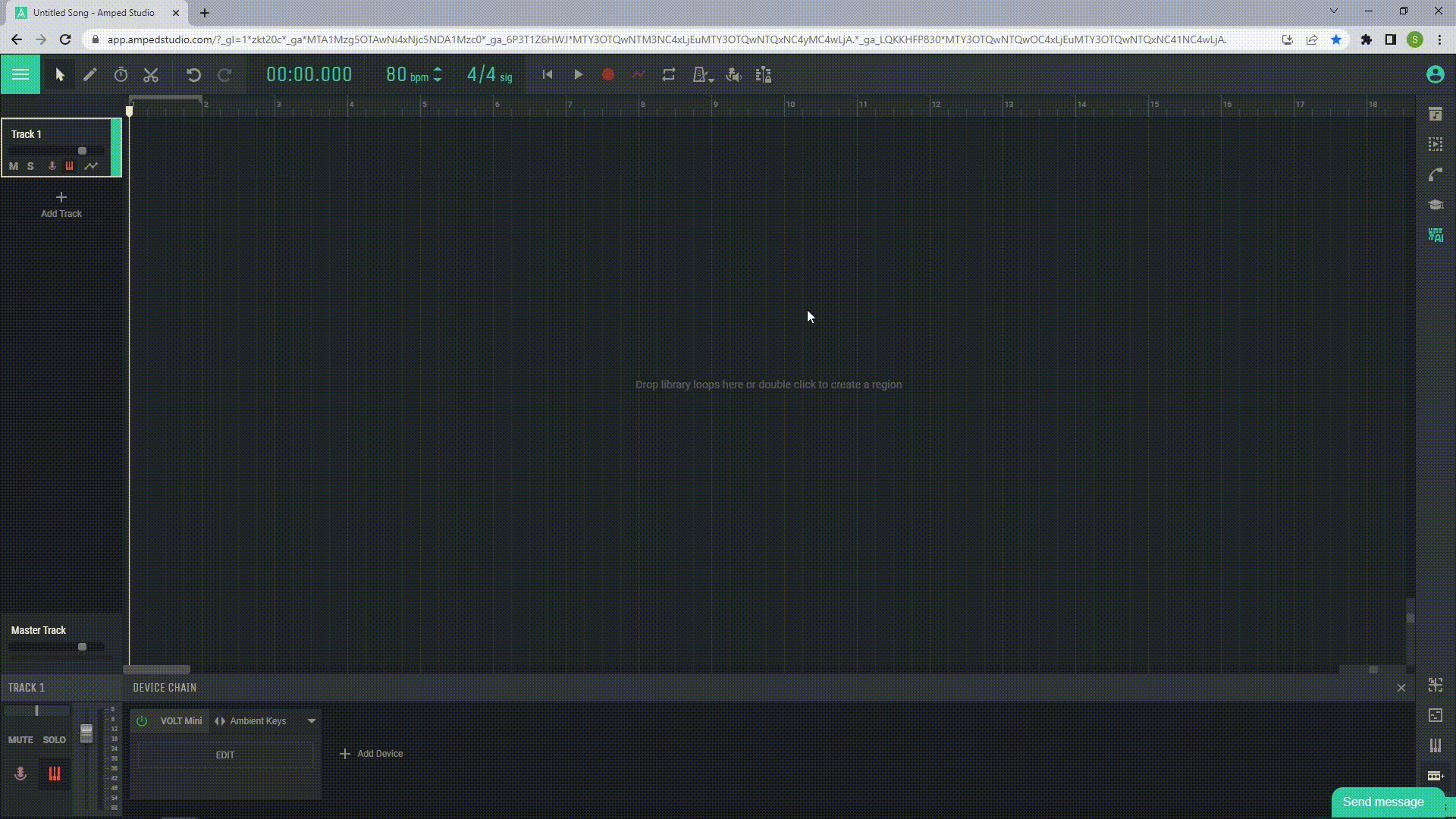
Task: Select the pointer/select tool
Action: [x=59, y=74]
